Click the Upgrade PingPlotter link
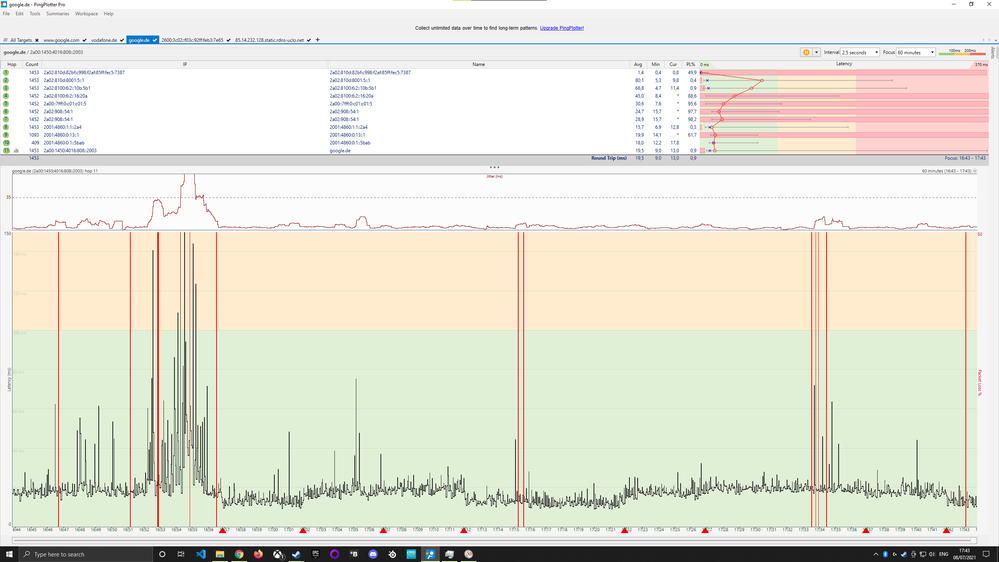999x562 pixels. pos(562,28)
